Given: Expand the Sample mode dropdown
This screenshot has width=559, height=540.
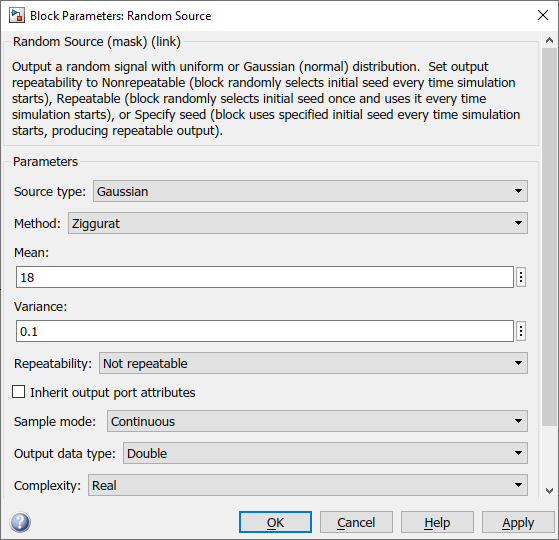Looking at the screenshot, I should click(x=317, y=421).
